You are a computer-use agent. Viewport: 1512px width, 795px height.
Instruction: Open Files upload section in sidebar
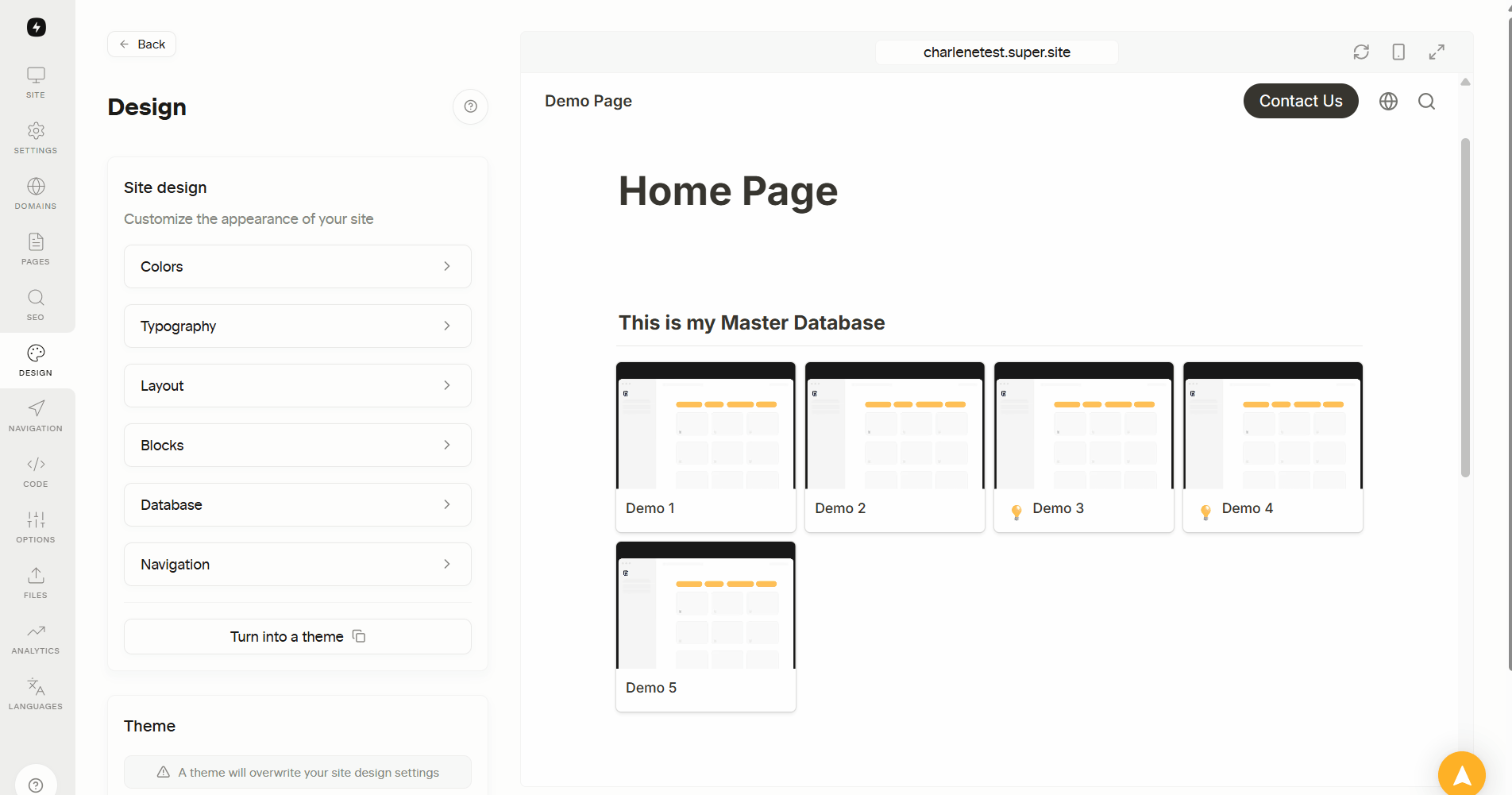[x=36, y=583]
